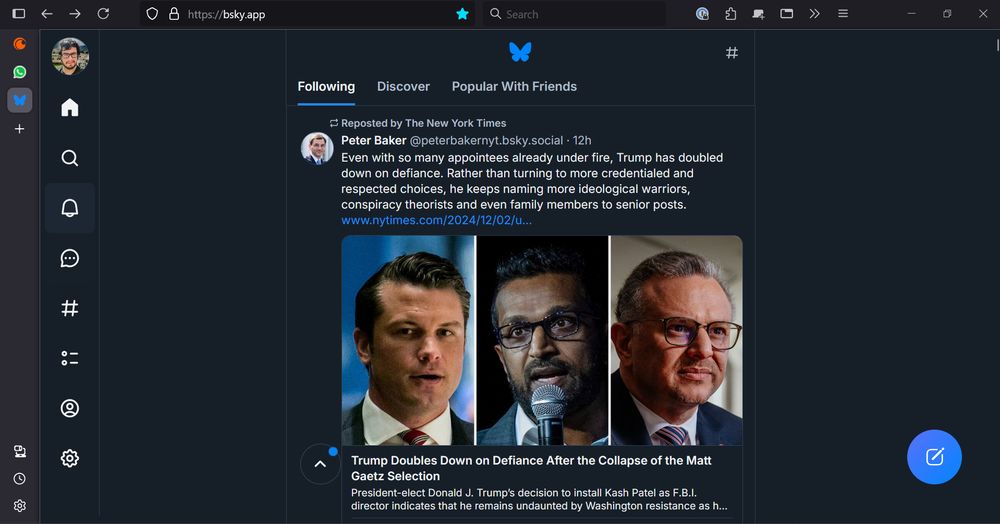Open the Chat messages icon
Screen dimensions: 1000x524
(70, 258)
